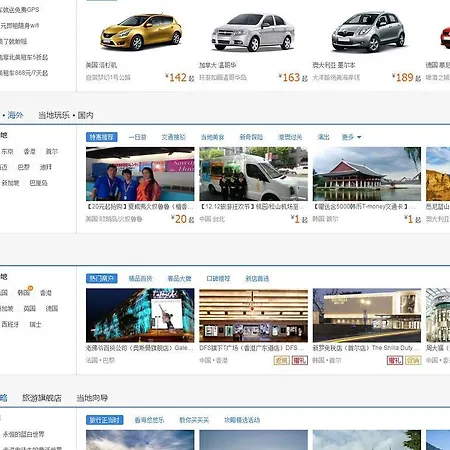The height and width of the screenshot is (450, 450).
Task: Open The Shilla Duty Free store photo
Action: (x=367, y=315)
